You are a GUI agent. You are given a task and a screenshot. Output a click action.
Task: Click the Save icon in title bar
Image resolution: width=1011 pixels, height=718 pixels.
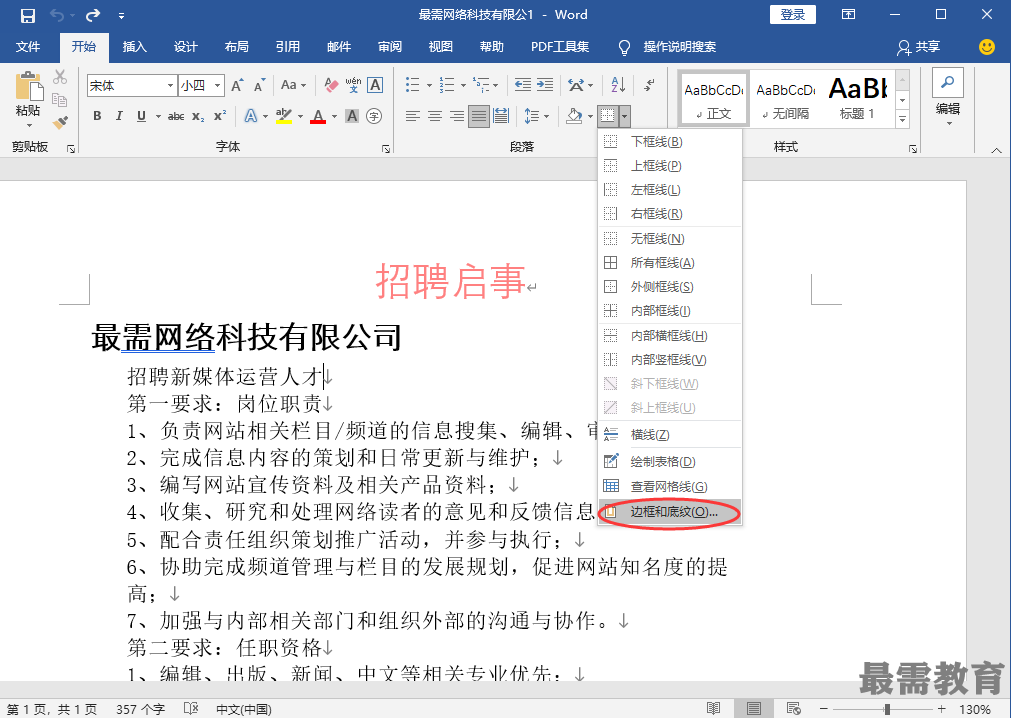(x=28, y=15)
